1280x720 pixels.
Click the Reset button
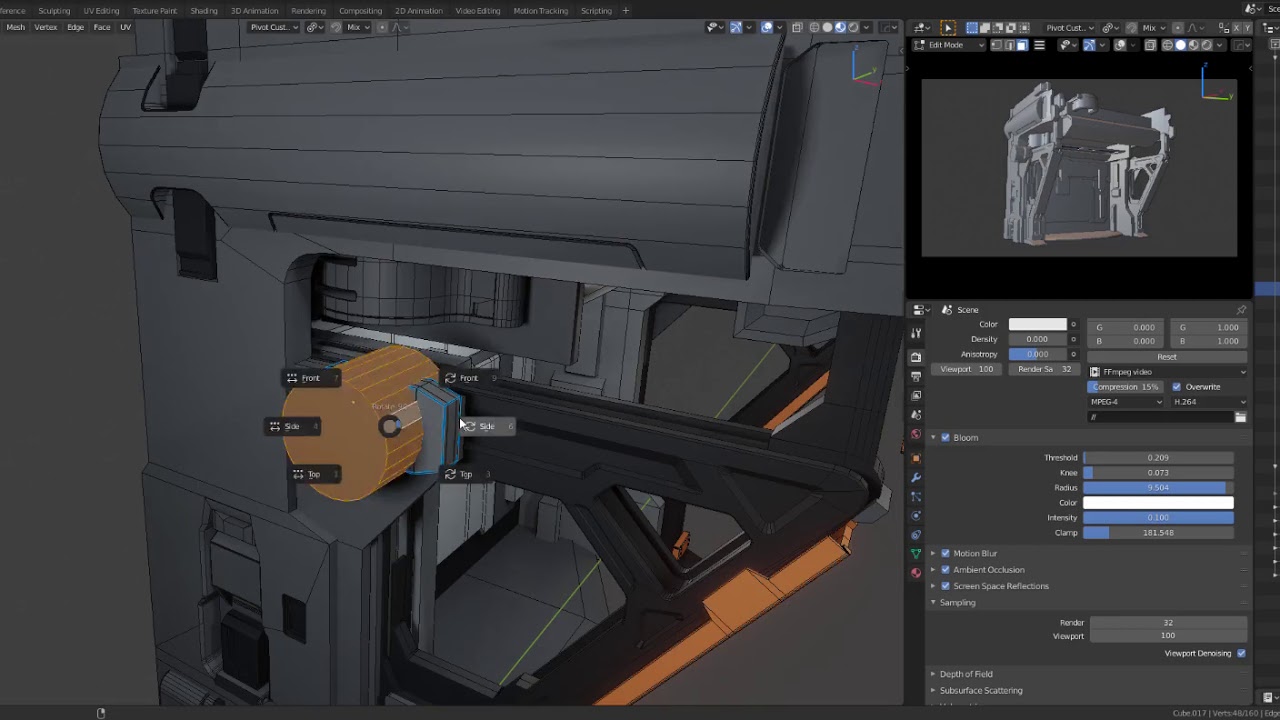(x=1167, y=357)
